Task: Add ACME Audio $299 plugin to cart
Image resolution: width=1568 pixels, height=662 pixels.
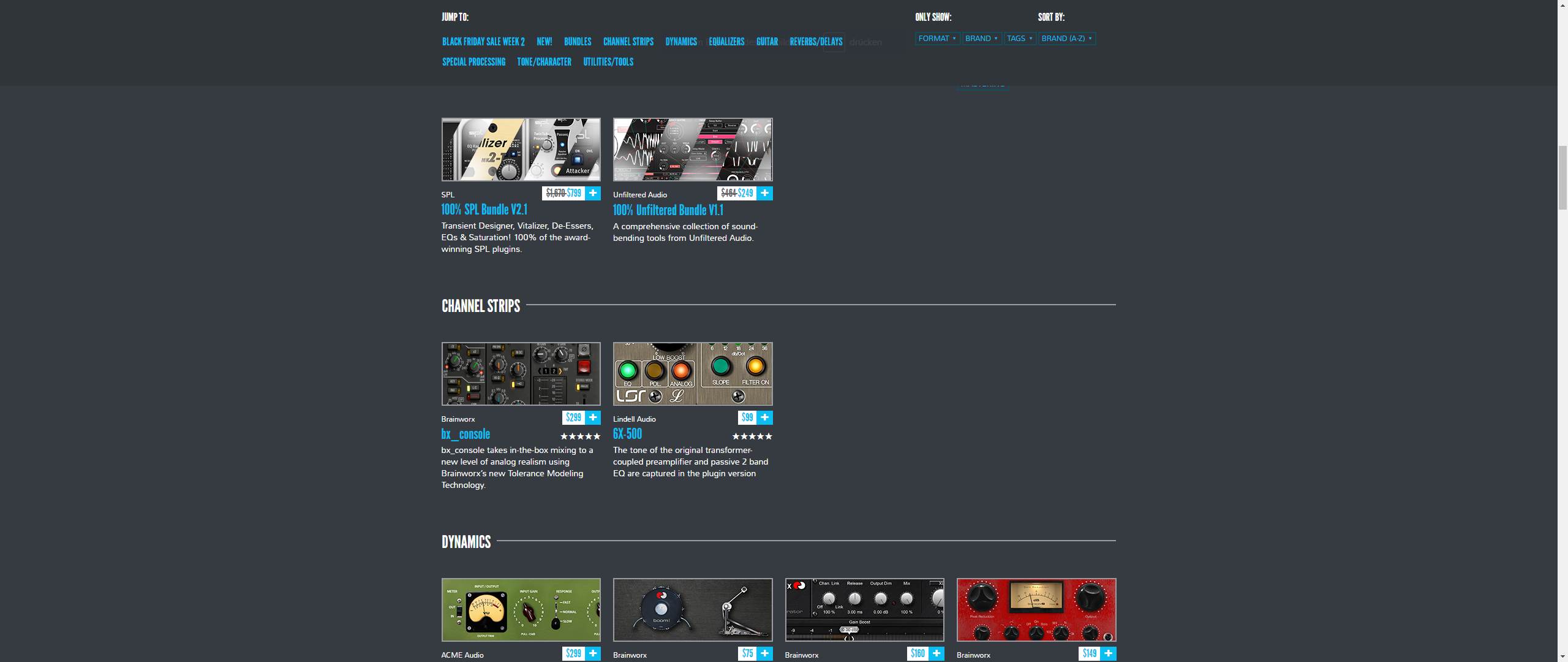Action: 593,653
